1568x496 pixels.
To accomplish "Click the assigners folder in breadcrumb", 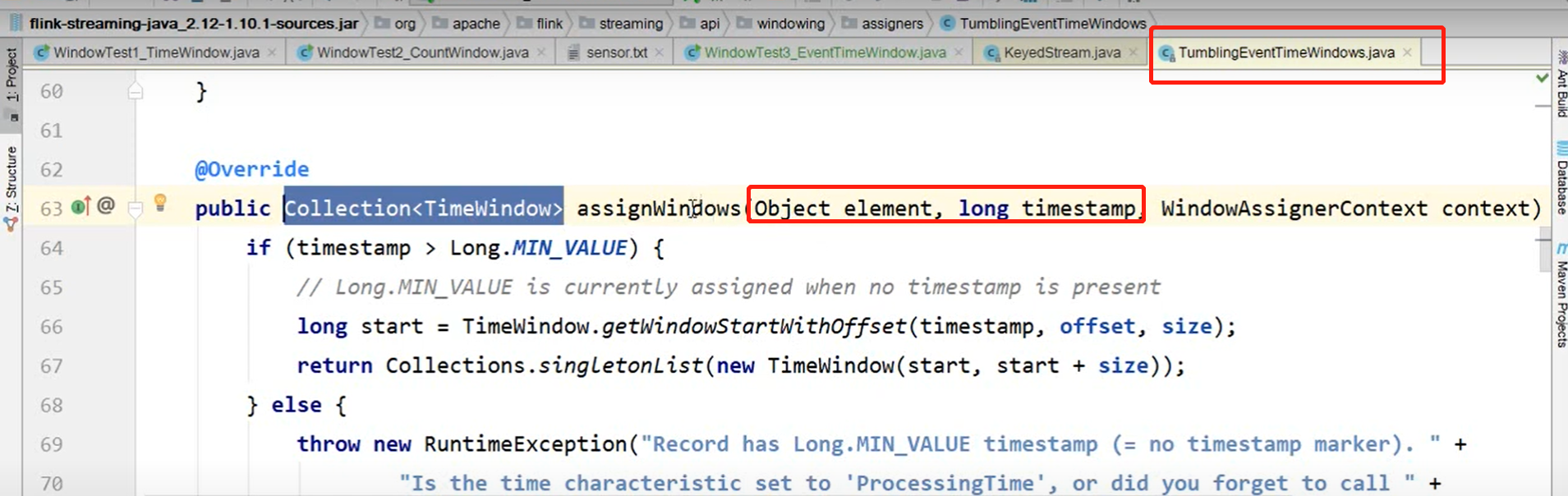I will (891, 24).
